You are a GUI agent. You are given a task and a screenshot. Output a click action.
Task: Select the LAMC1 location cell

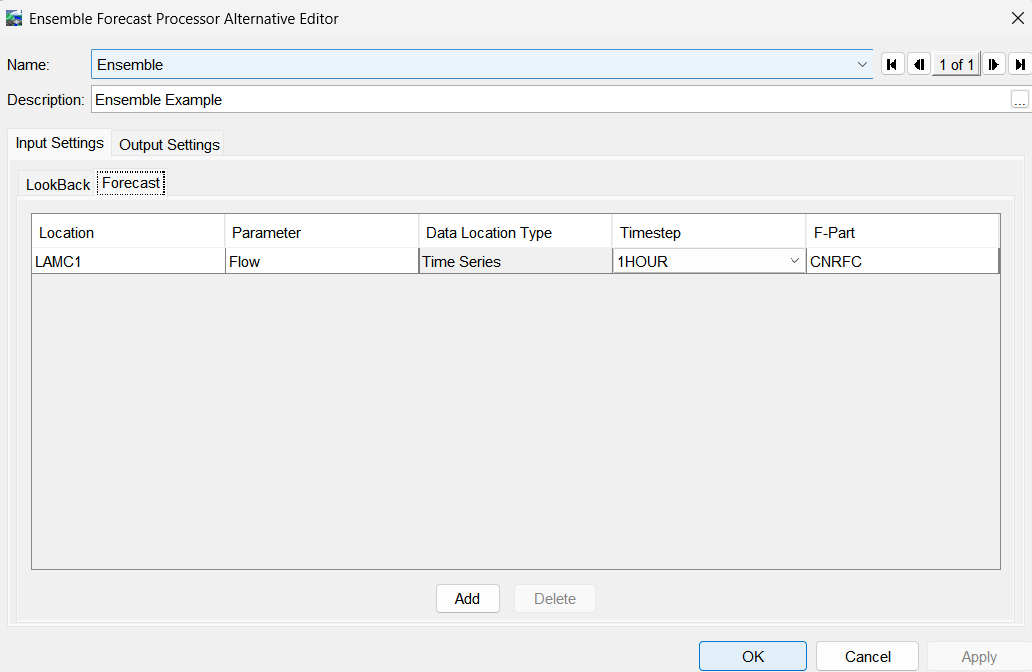128,261
